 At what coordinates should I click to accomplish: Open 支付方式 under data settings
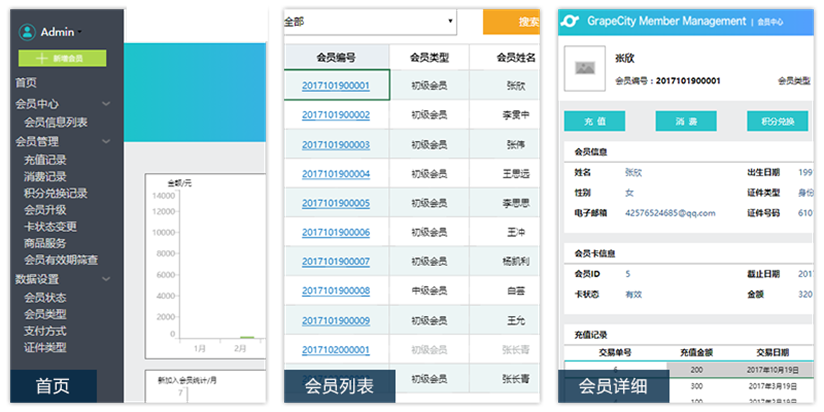45,331
